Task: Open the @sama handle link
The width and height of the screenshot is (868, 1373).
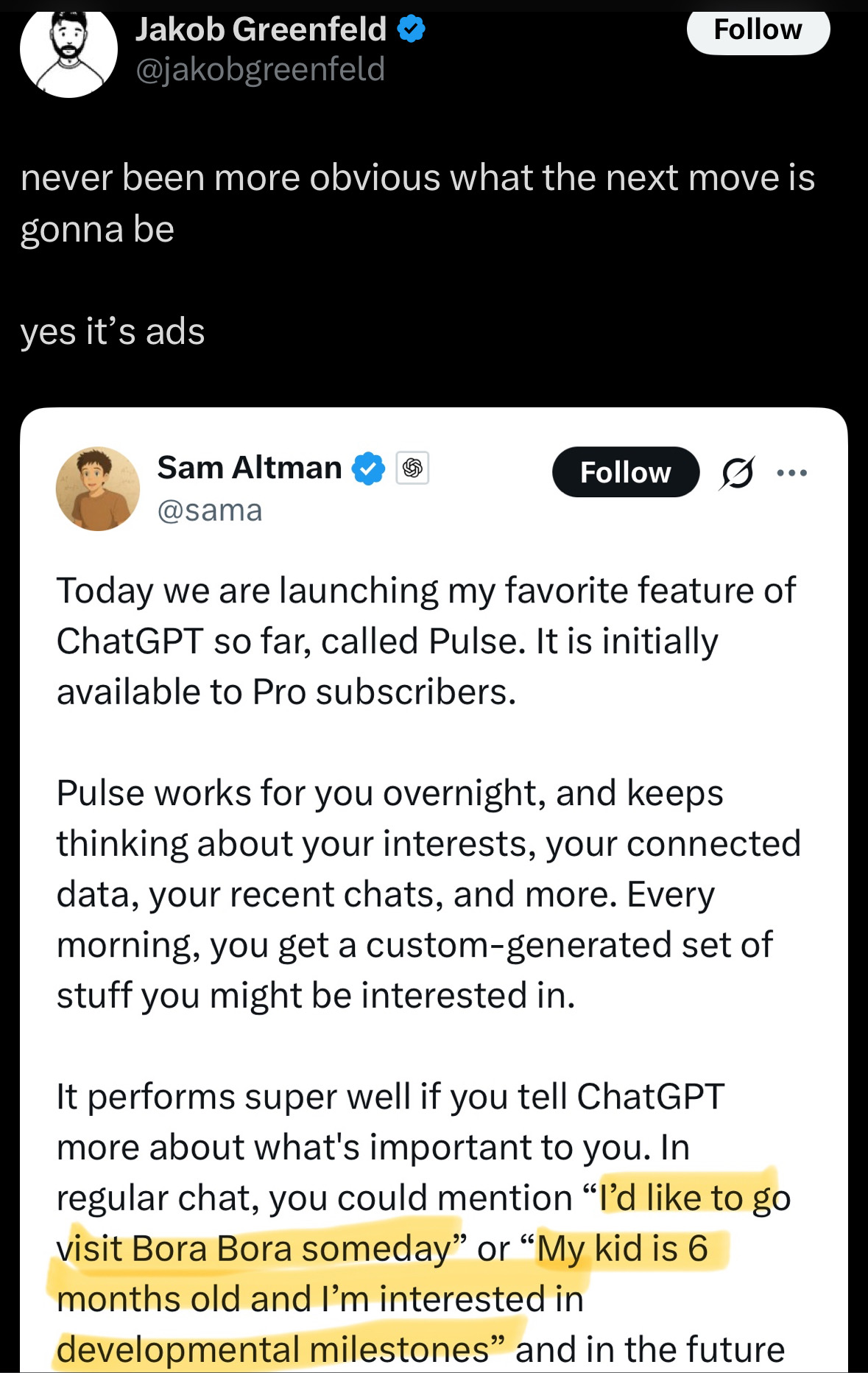Action: tap(210, 510)
